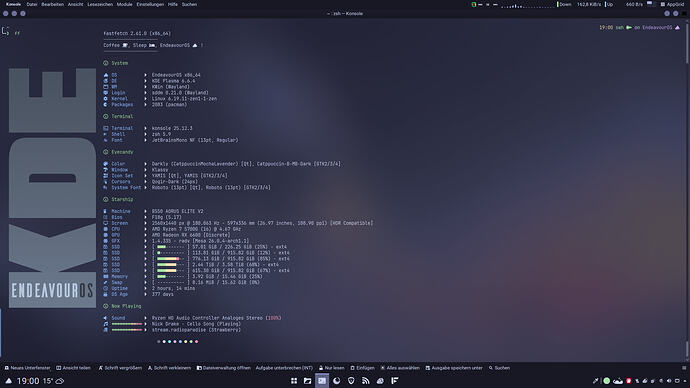
Task: Open the Ansicht menu
Action: tap(75, 4)
